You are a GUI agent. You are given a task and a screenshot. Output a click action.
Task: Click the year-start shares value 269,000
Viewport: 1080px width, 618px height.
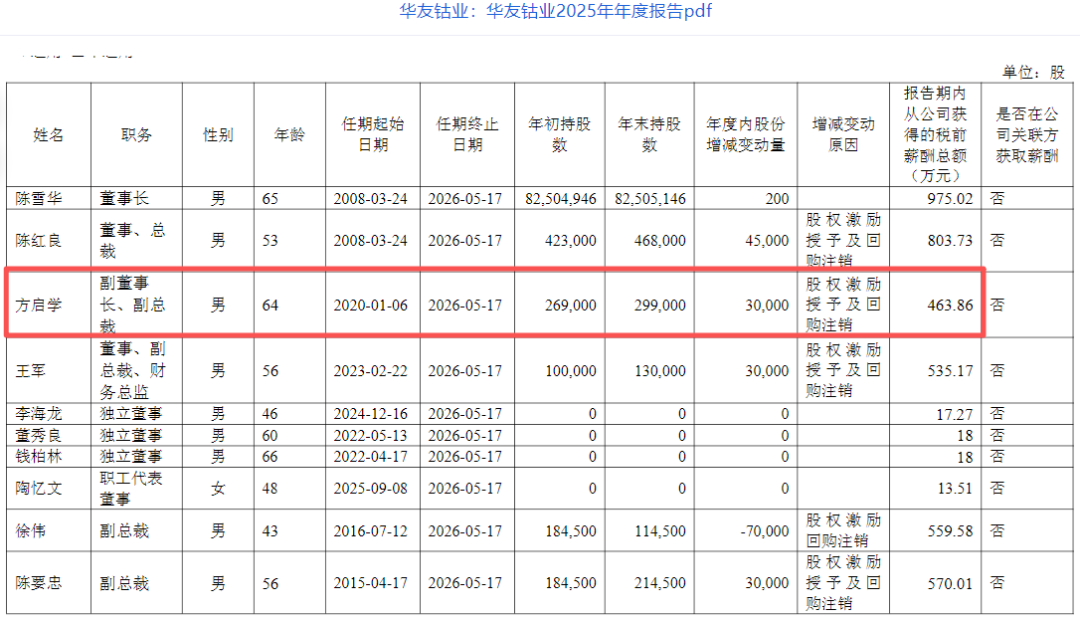(x=571, y=305)
